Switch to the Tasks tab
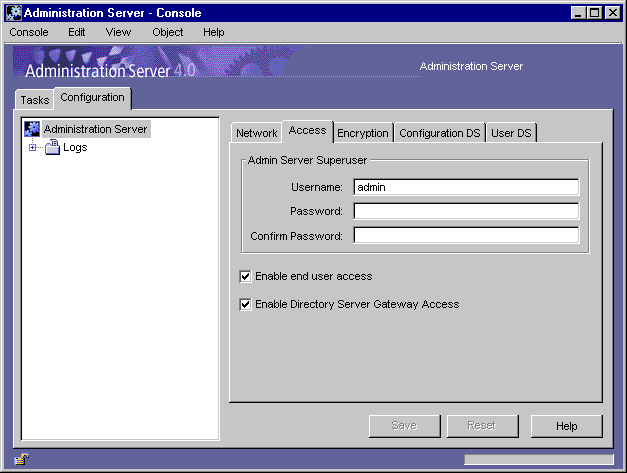Viewport: 627px width, 473px height. pyautogui.click(x=35, y=100)
